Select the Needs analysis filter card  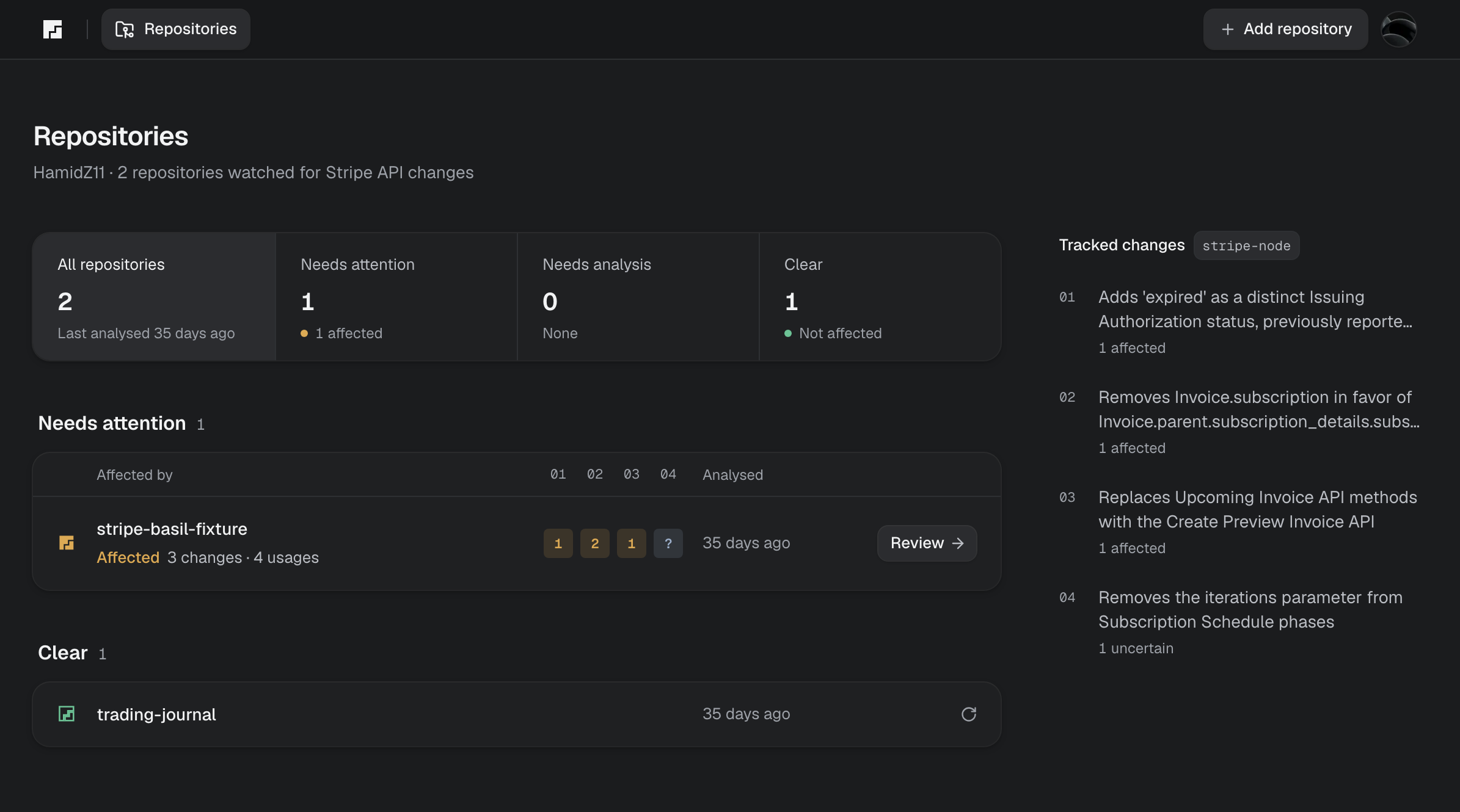point(638,297)
